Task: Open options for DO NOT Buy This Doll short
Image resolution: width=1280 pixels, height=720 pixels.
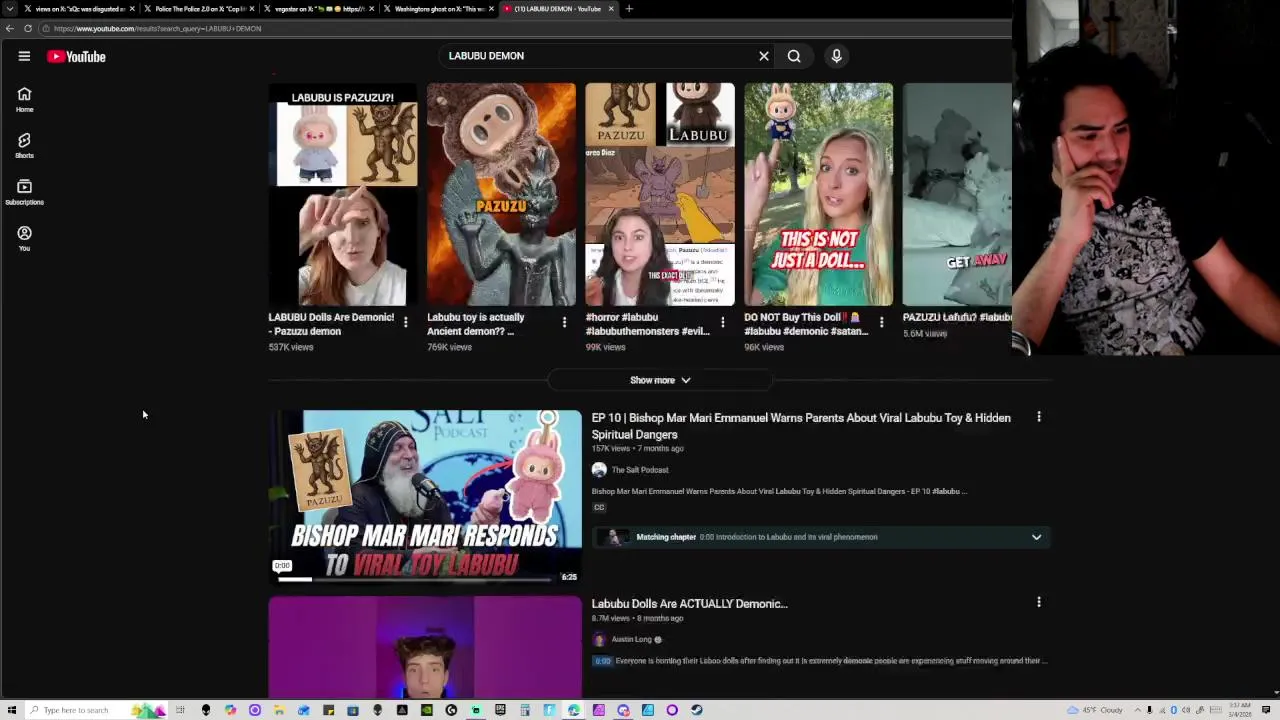Action: 881,322
